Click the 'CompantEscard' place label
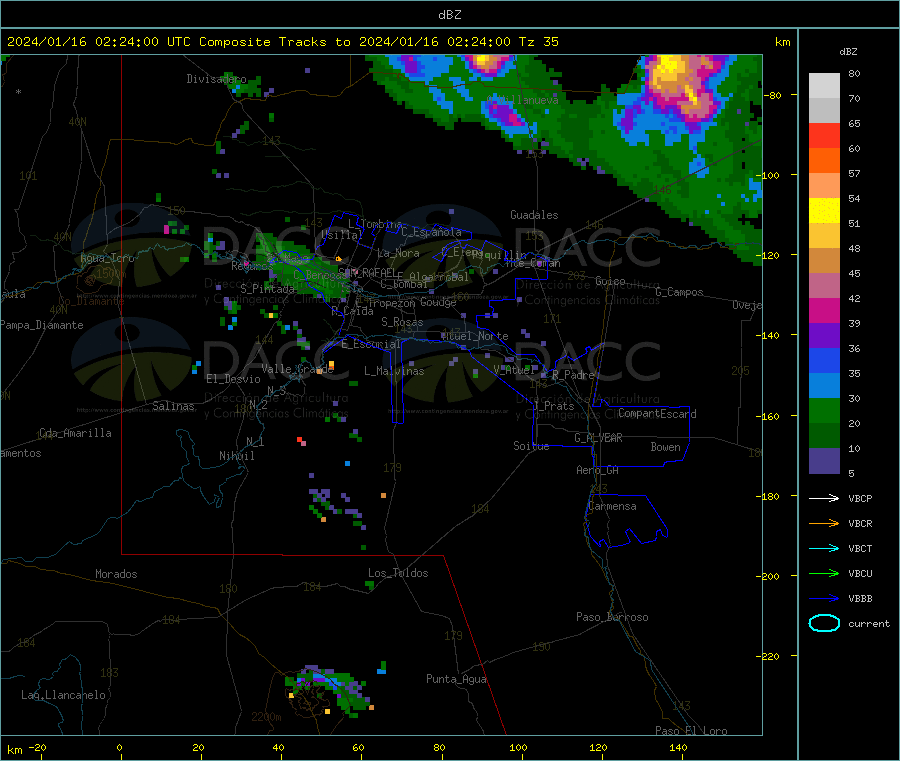The width and height of the screenshot is (900, 761). 657,414
